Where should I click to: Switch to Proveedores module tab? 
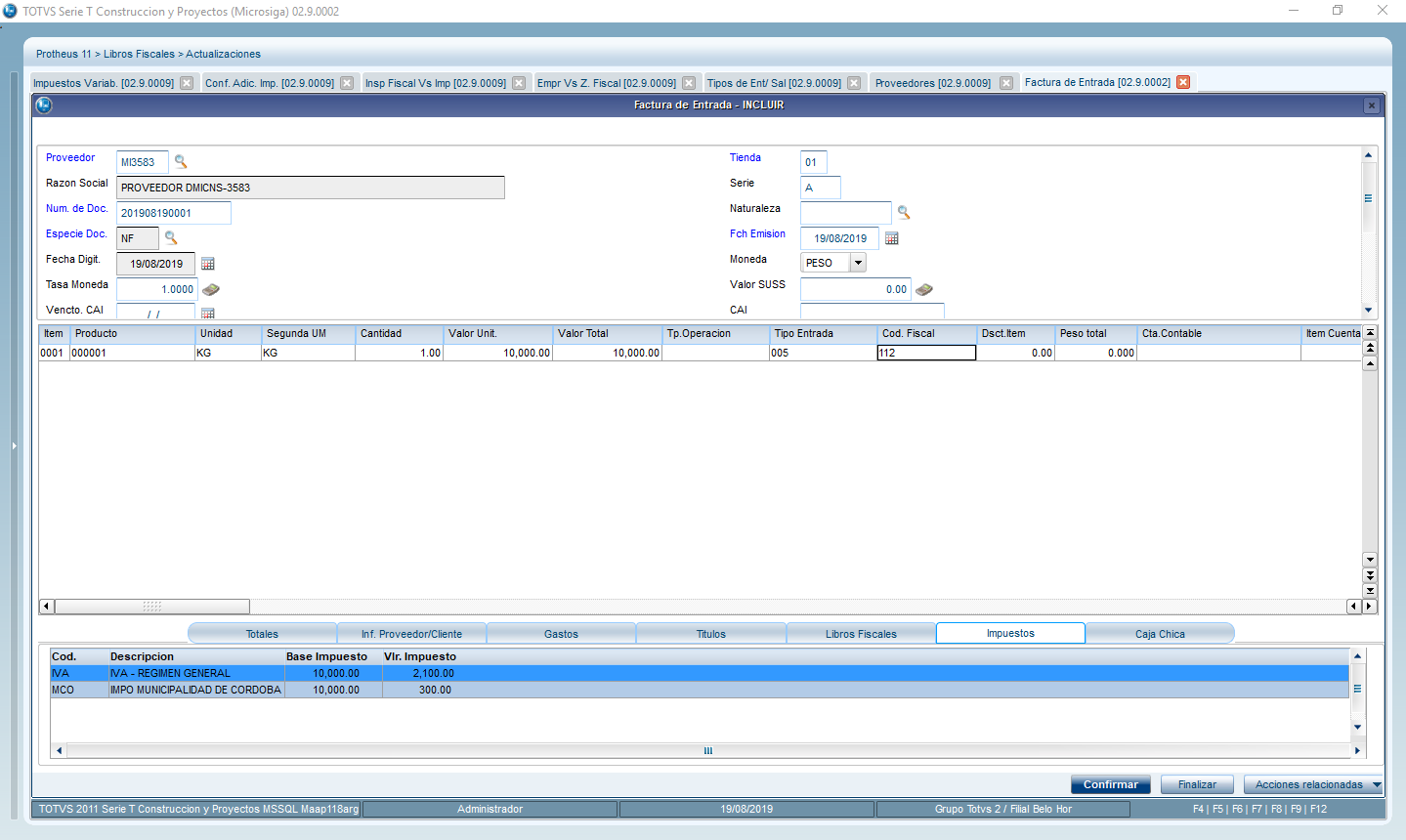(x=933, y=83)
